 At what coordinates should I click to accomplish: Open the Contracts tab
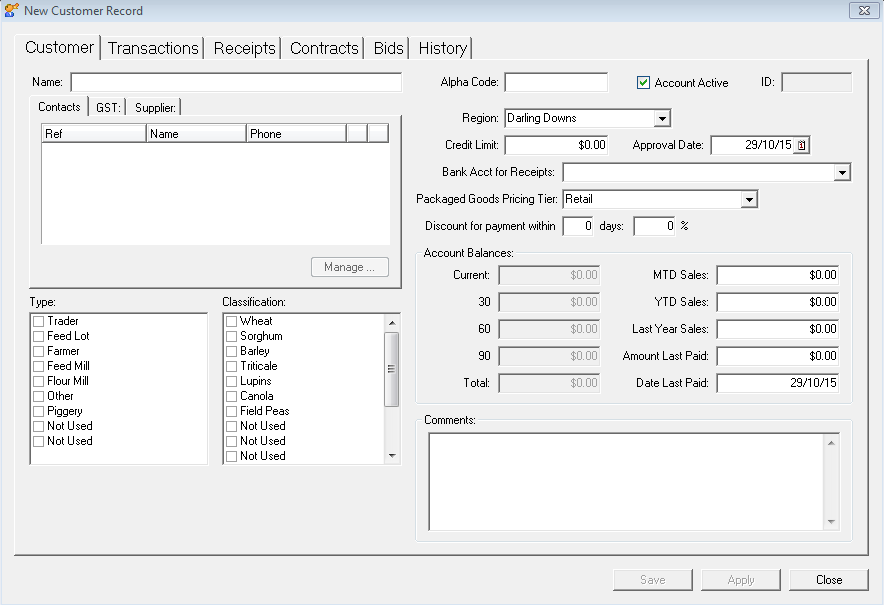324,48
